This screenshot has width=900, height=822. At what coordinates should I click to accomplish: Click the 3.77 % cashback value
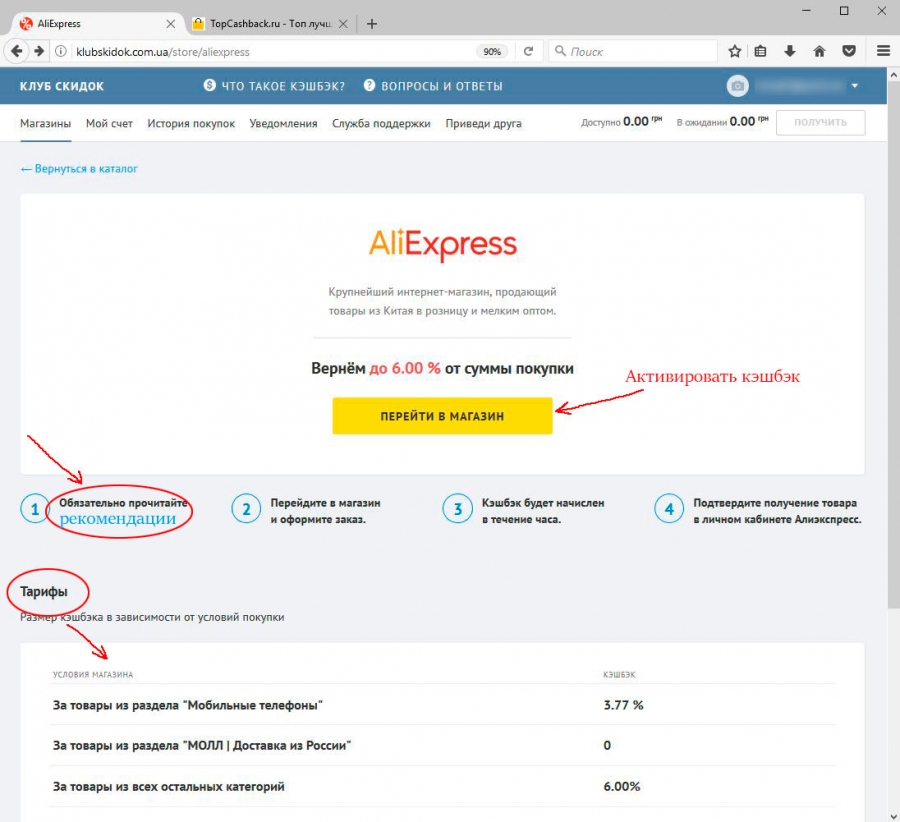click(x=623, y=705)
